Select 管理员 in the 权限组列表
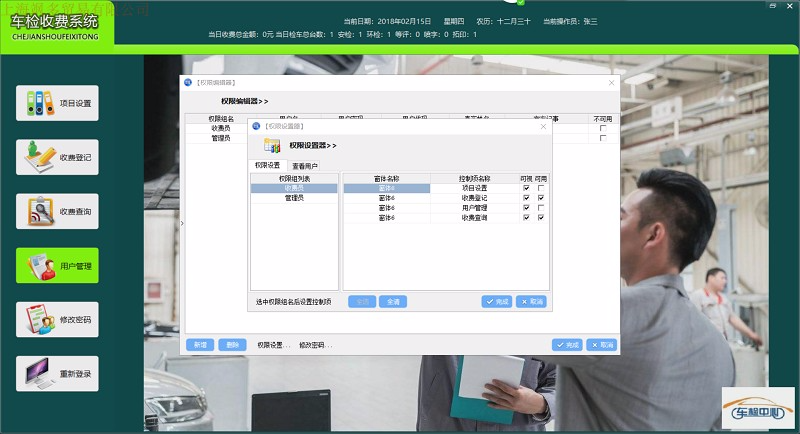Viewport: 800px width, 434px height. coord(295,198)
